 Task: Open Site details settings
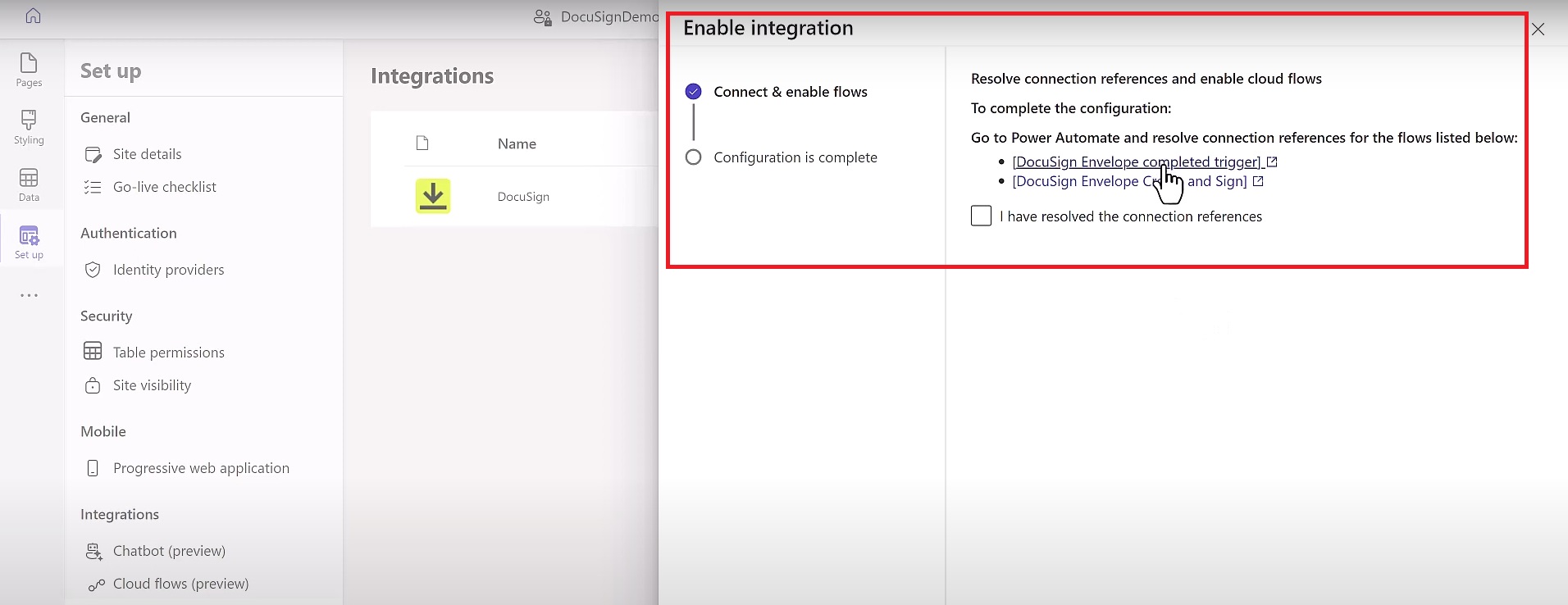tap(147, 154)
